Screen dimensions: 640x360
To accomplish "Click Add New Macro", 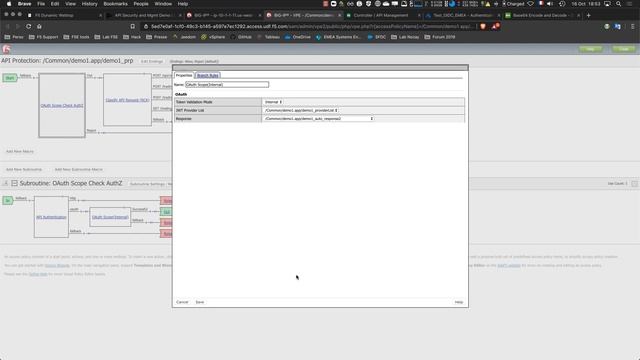I will [20, 151].
